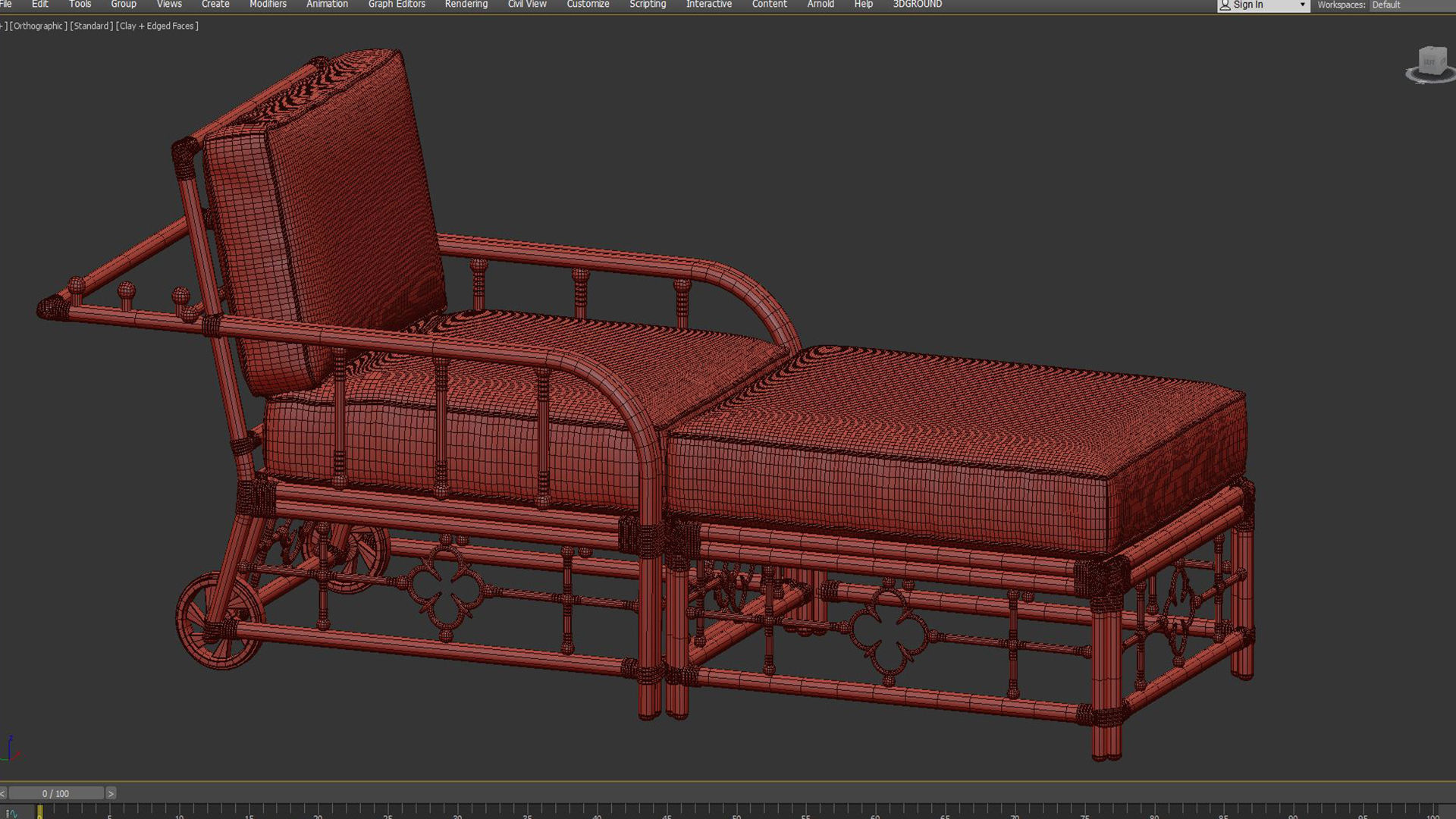This screenshot has height=819, width=1456.
Task: Open the Group menu
Action: [124, 5]
